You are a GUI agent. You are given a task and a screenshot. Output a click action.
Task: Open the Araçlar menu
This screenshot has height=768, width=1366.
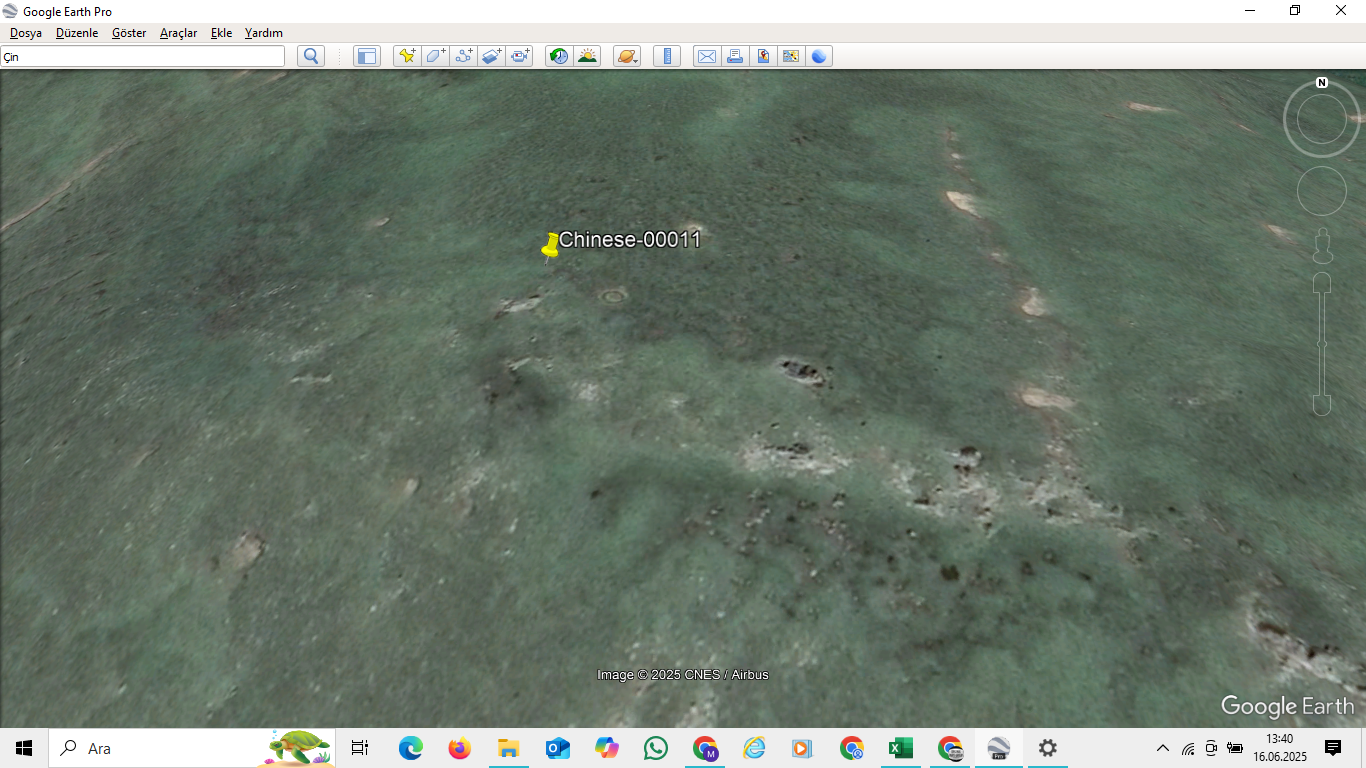coord(179,33)
